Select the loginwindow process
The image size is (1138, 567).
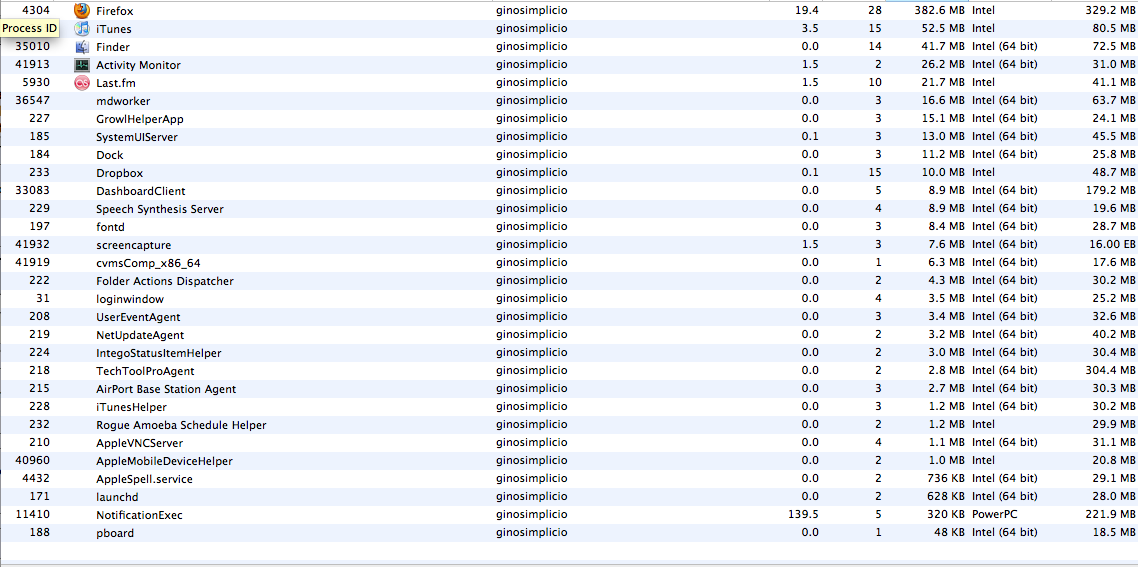(x=569, y=298)
